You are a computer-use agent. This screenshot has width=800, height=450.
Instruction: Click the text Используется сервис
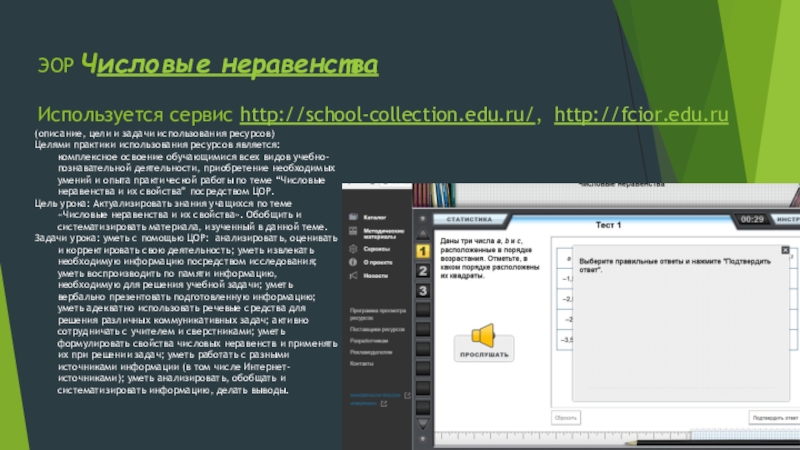coord(135,115)
